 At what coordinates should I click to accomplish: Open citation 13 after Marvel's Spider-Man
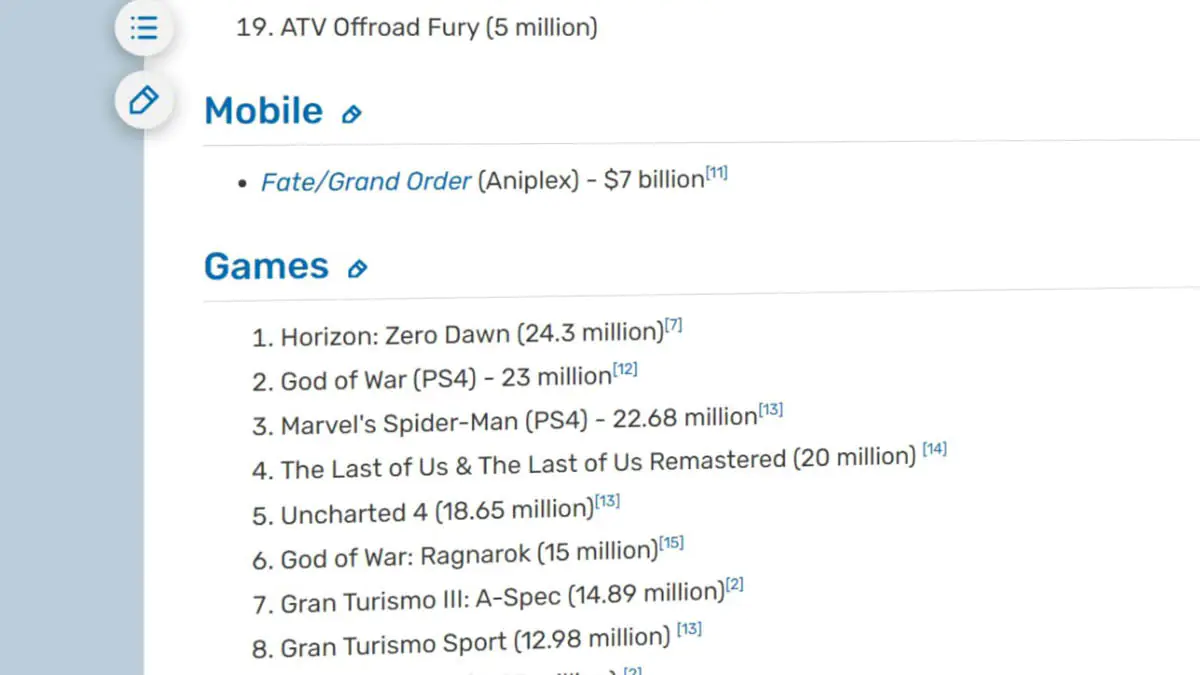coord(770,410)
